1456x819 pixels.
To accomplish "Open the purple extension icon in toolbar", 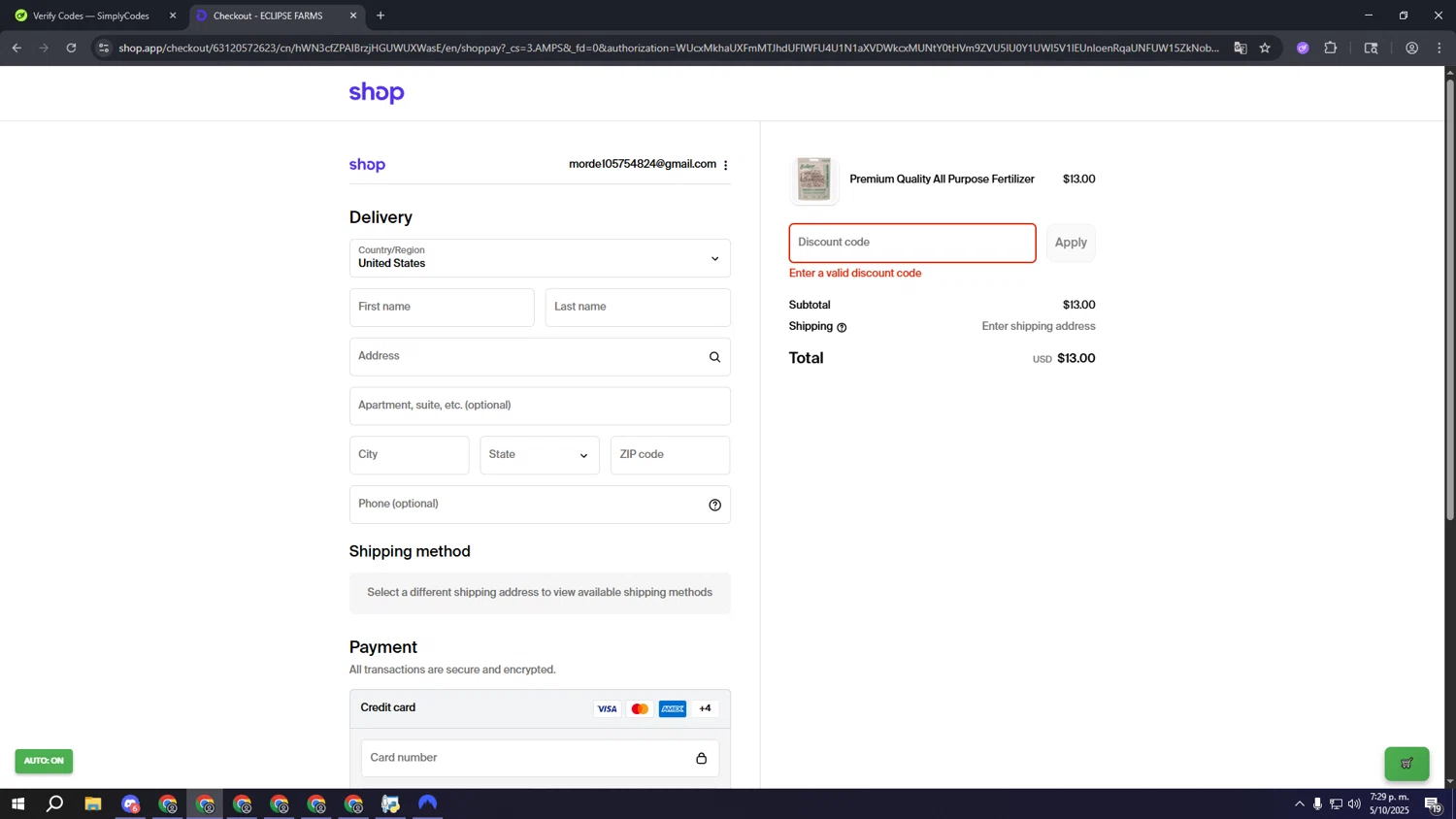I will [1303, 48].
